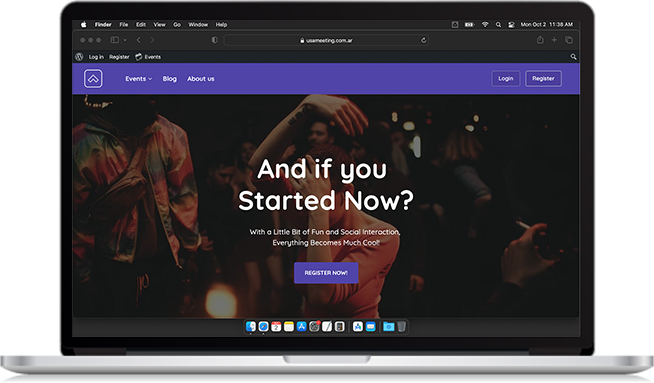654x383 pixels.
Task: Open Safari from the dock
Action: tap(263, 326)
